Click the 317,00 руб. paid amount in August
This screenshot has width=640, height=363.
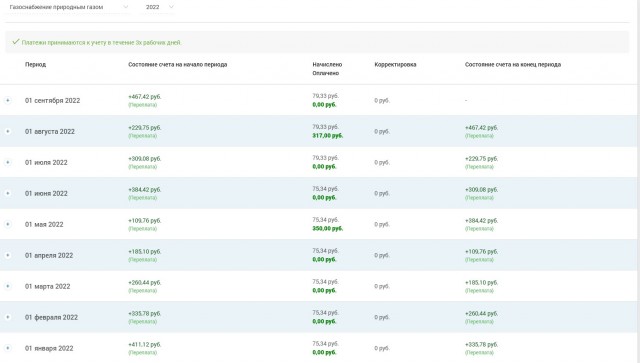click(x=327, y=136)
